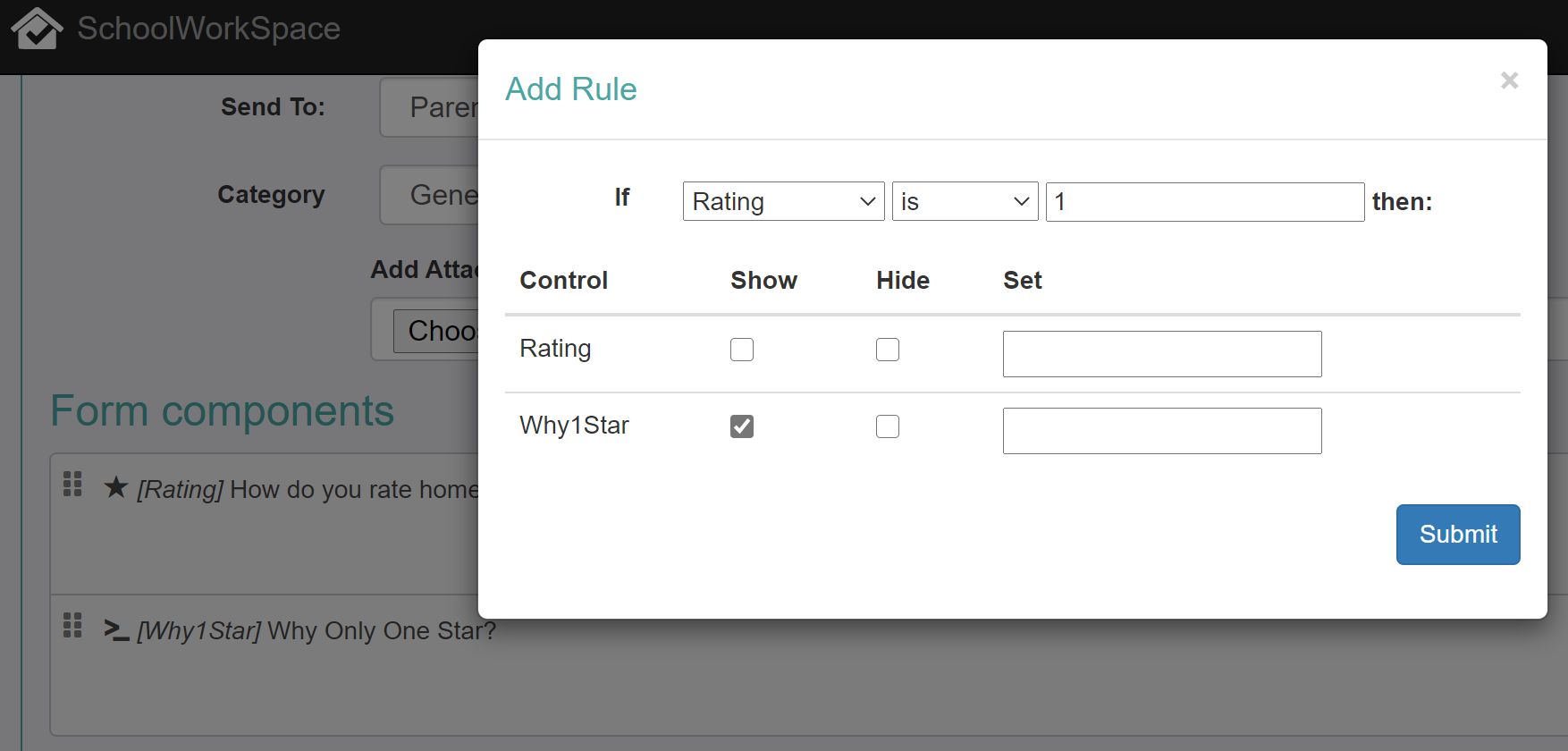Click the SchoolWorkSpace house logo icon
This screenshot has height=751, width=1568.
(36, 28)
